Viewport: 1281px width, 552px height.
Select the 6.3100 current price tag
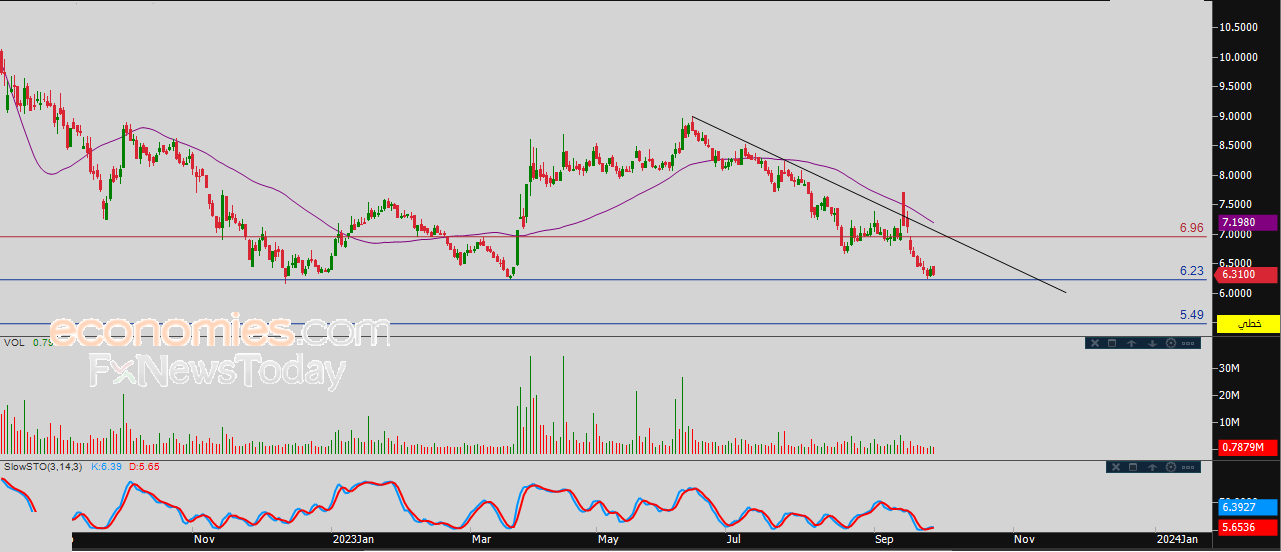(x=1245, y=275)
